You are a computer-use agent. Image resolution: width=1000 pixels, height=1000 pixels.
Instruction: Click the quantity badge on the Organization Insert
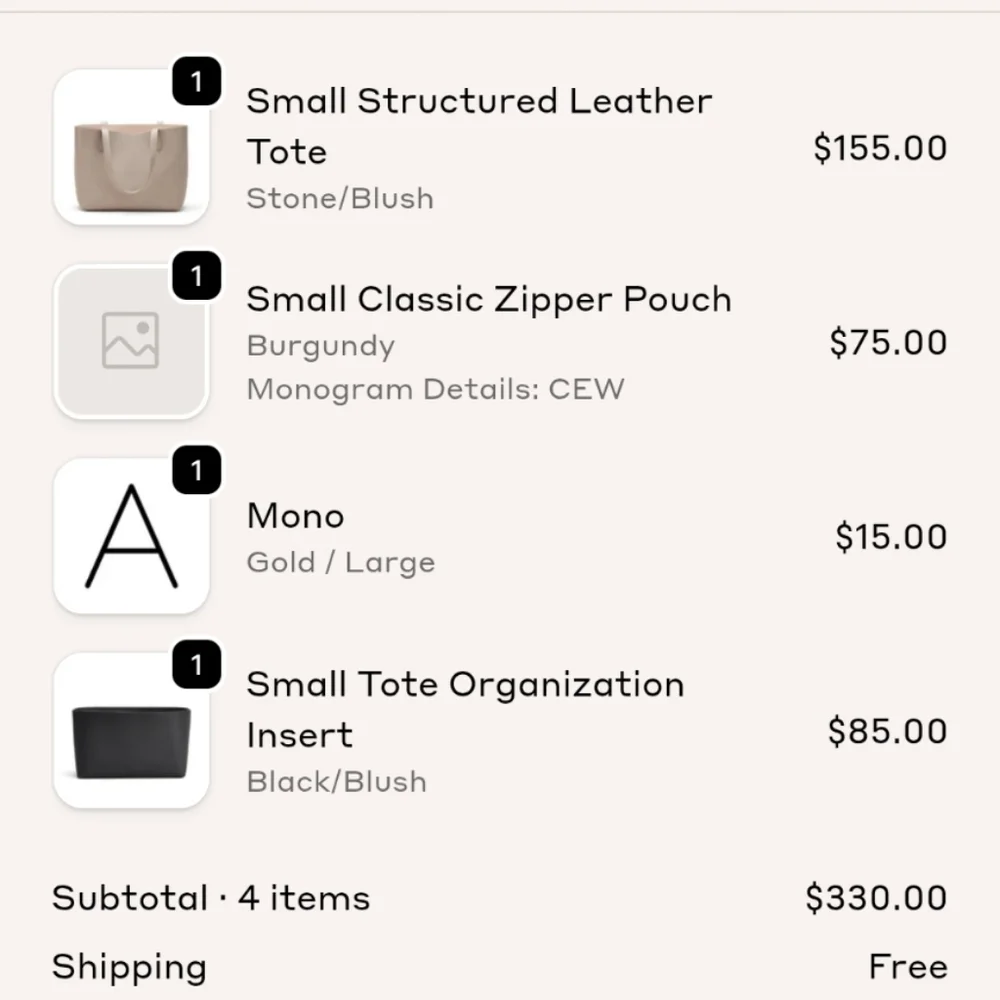[x=197, y=665]
